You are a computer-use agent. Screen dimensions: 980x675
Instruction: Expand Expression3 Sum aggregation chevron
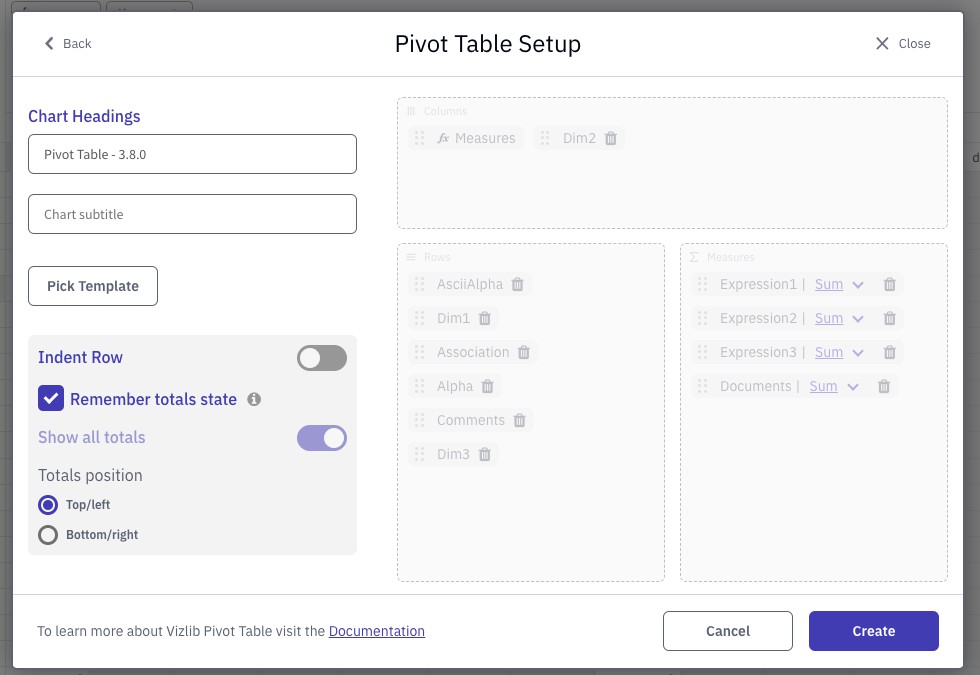click(x=858, y=353)
